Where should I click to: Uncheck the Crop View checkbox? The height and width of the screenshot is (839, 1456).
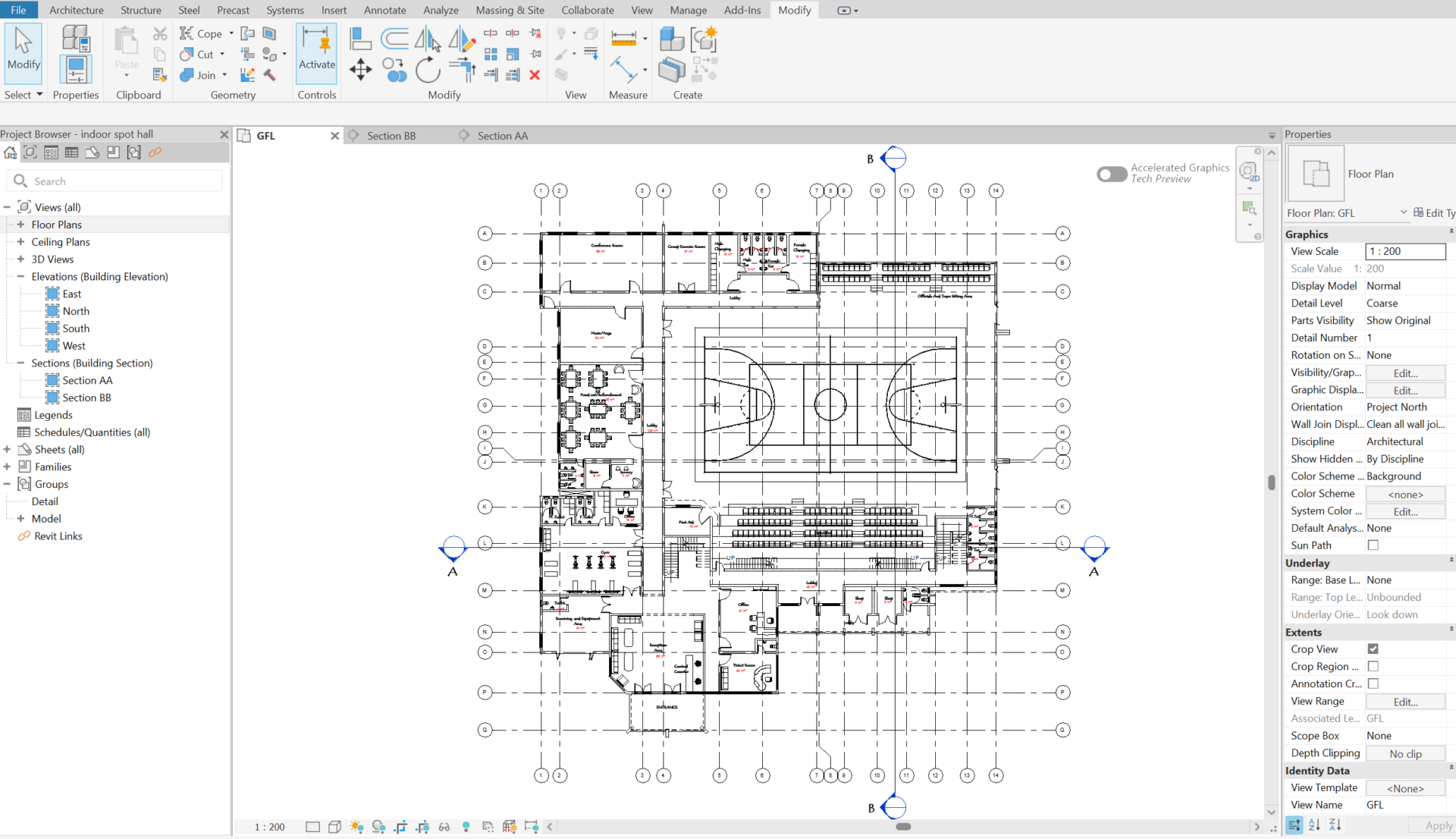(x=1373, y=649)
